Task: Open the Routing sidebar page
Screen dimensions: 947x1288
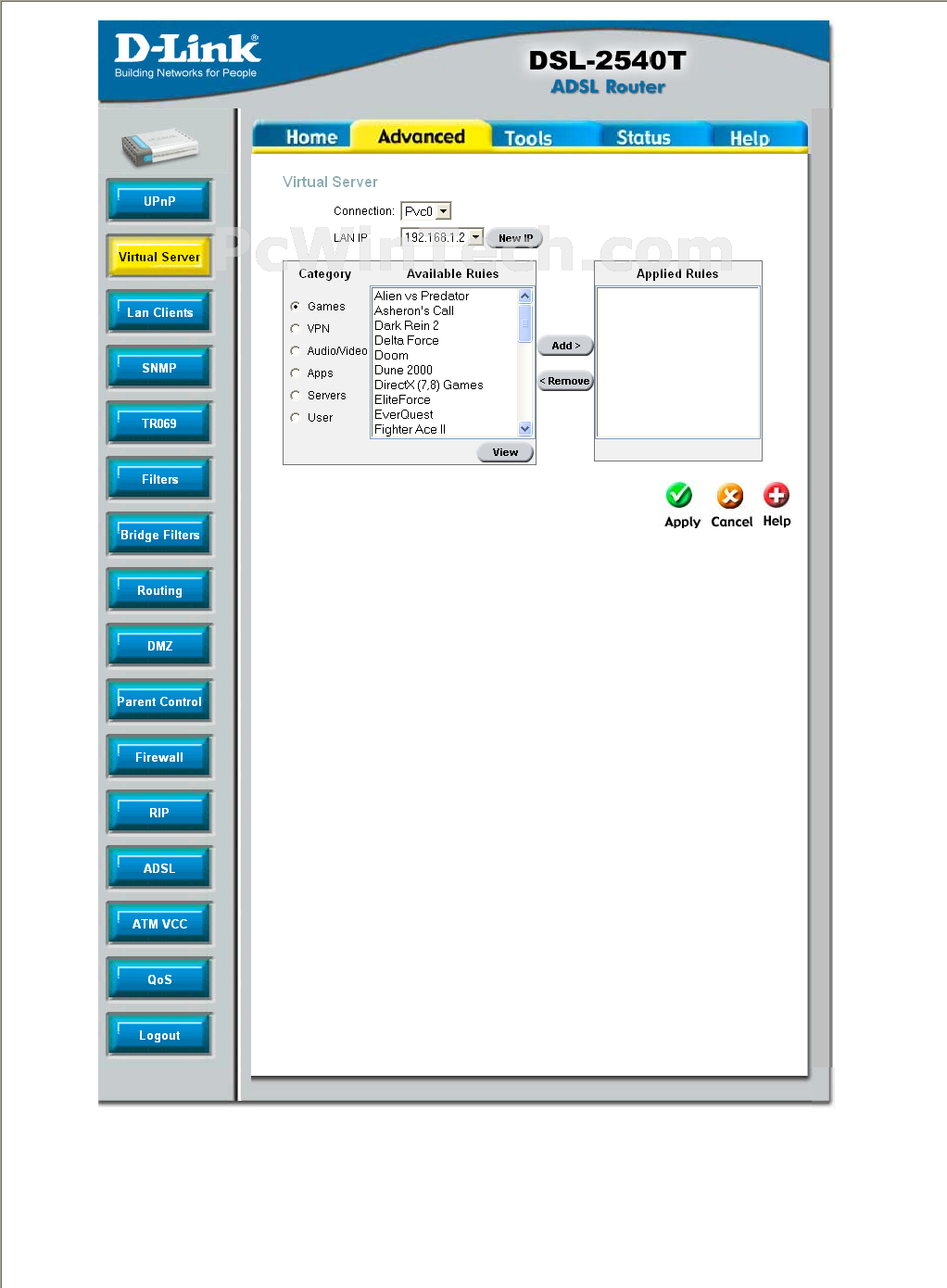Action: [159, 590]
